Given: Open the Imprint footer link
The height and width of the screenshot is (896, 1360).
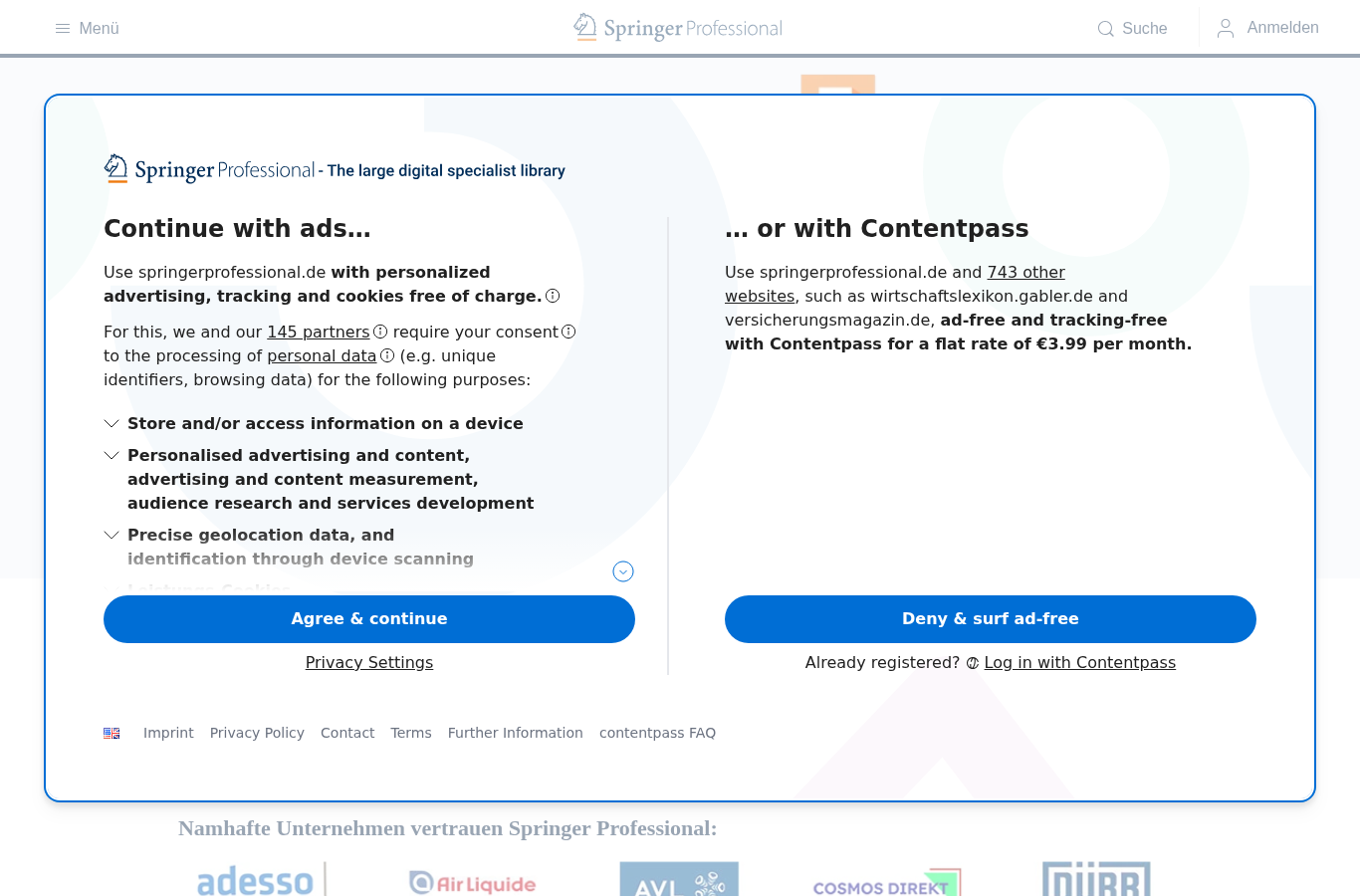Looking at the screenshot, I should click(x=168, y=733).
